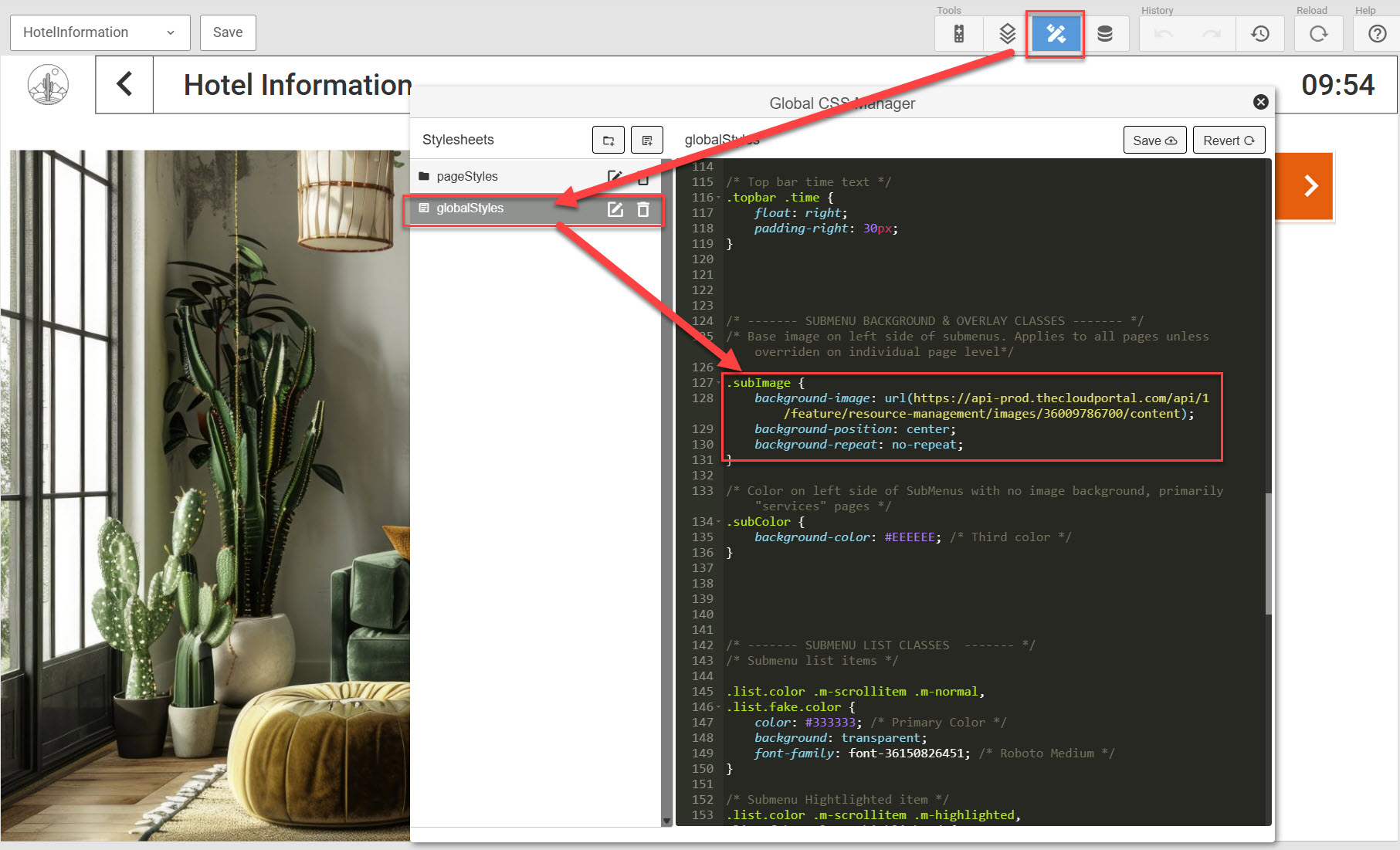Click the SUBMENU LIST CLASSES comment
Screen dimensions: 1400x850
coord(880,645)
